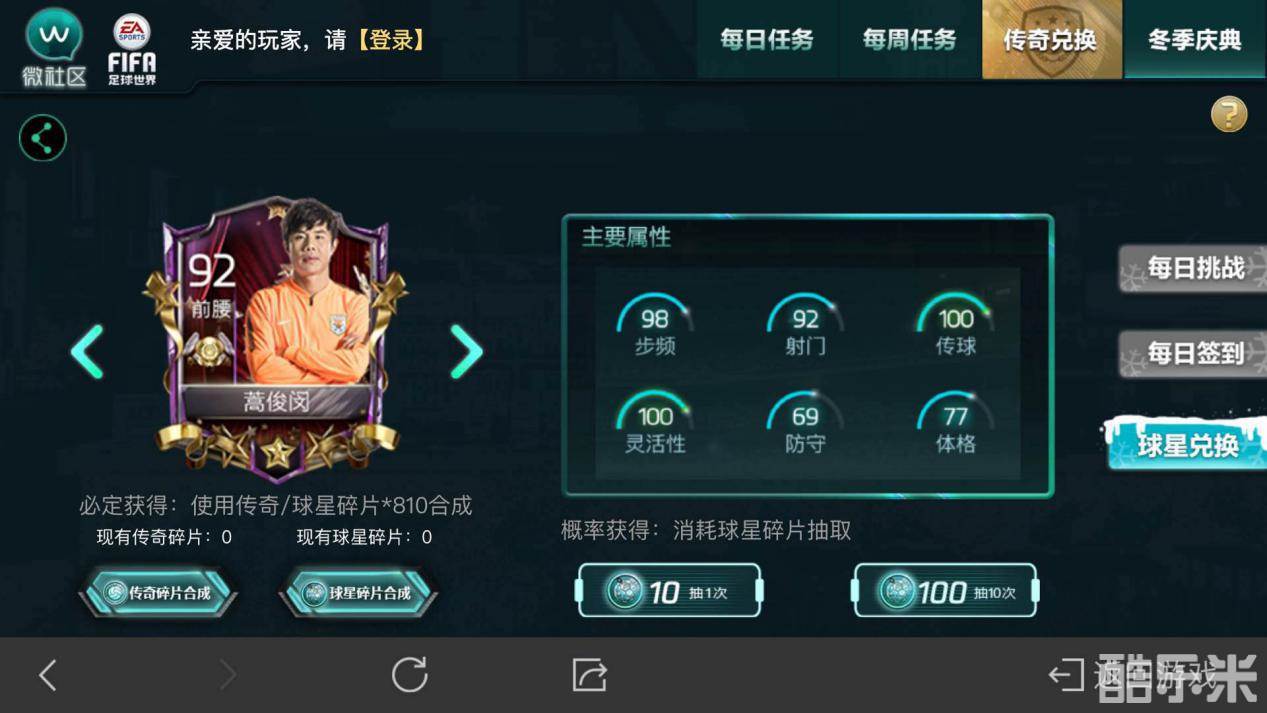
Task: Switch to 每周任务 tab
Action: (910, 39)
